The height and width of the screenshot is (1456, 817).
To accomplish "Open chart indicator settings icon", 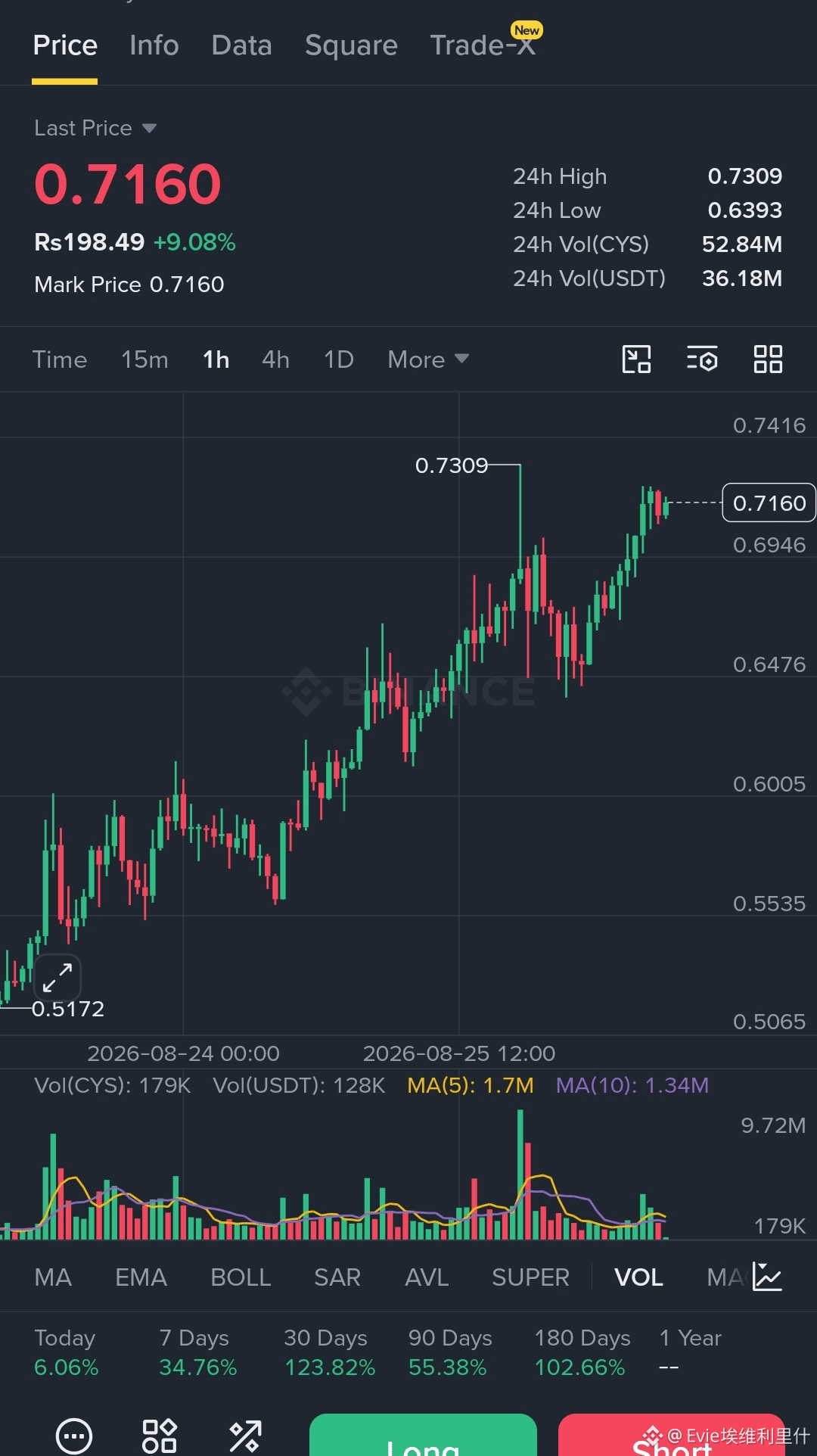I will [702, 359].
